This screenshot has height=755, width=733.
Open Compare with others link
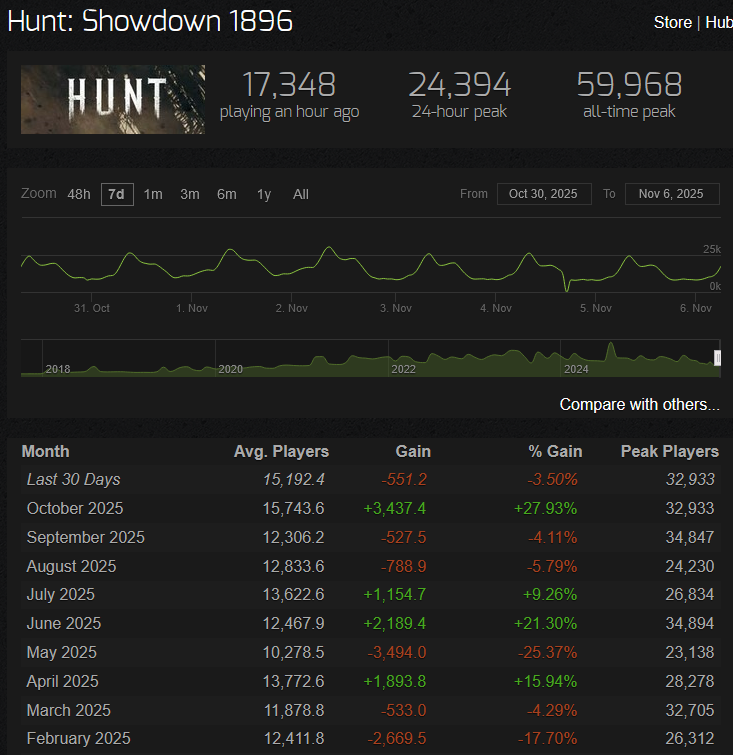point(639,404)
